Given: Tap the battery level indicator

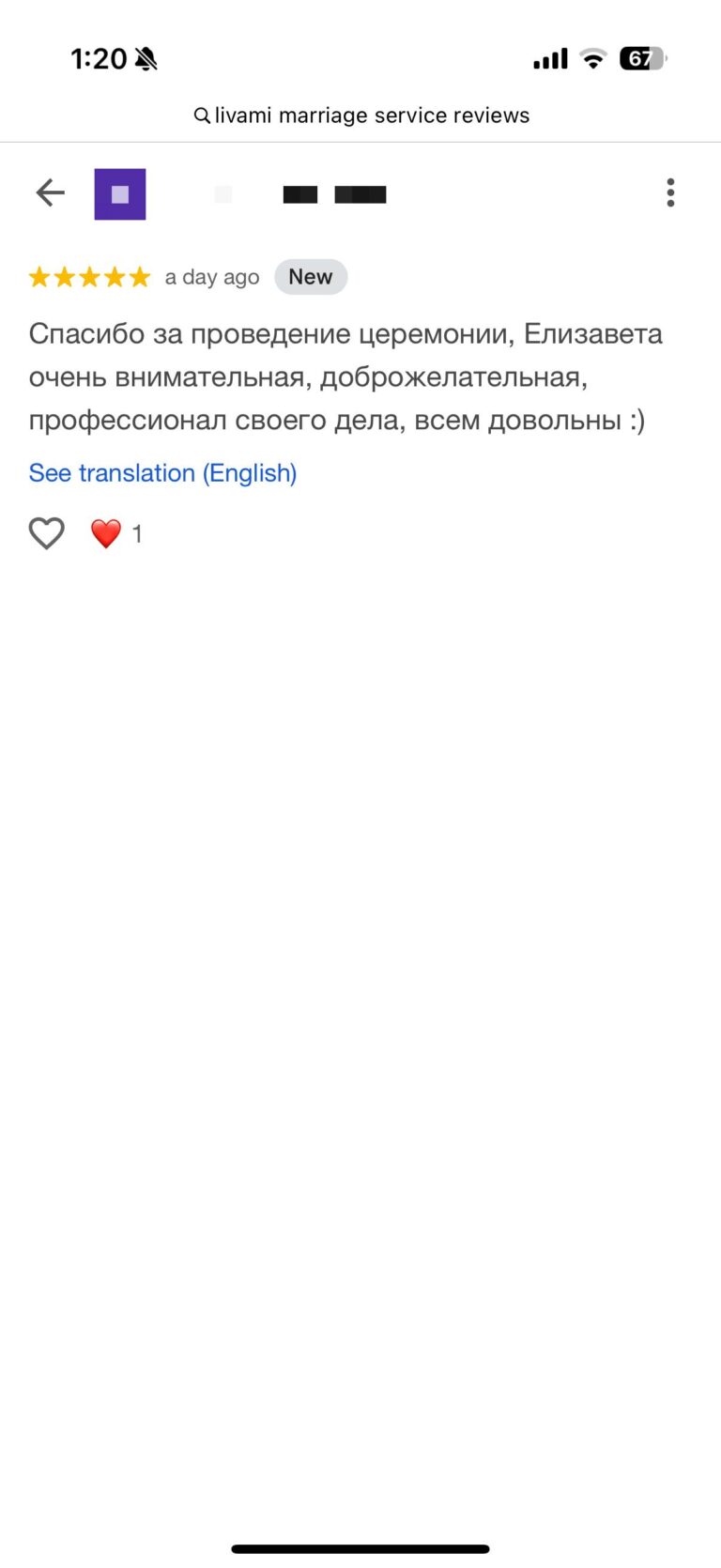Looking at the screenshot, I should [x=642, y=59].
